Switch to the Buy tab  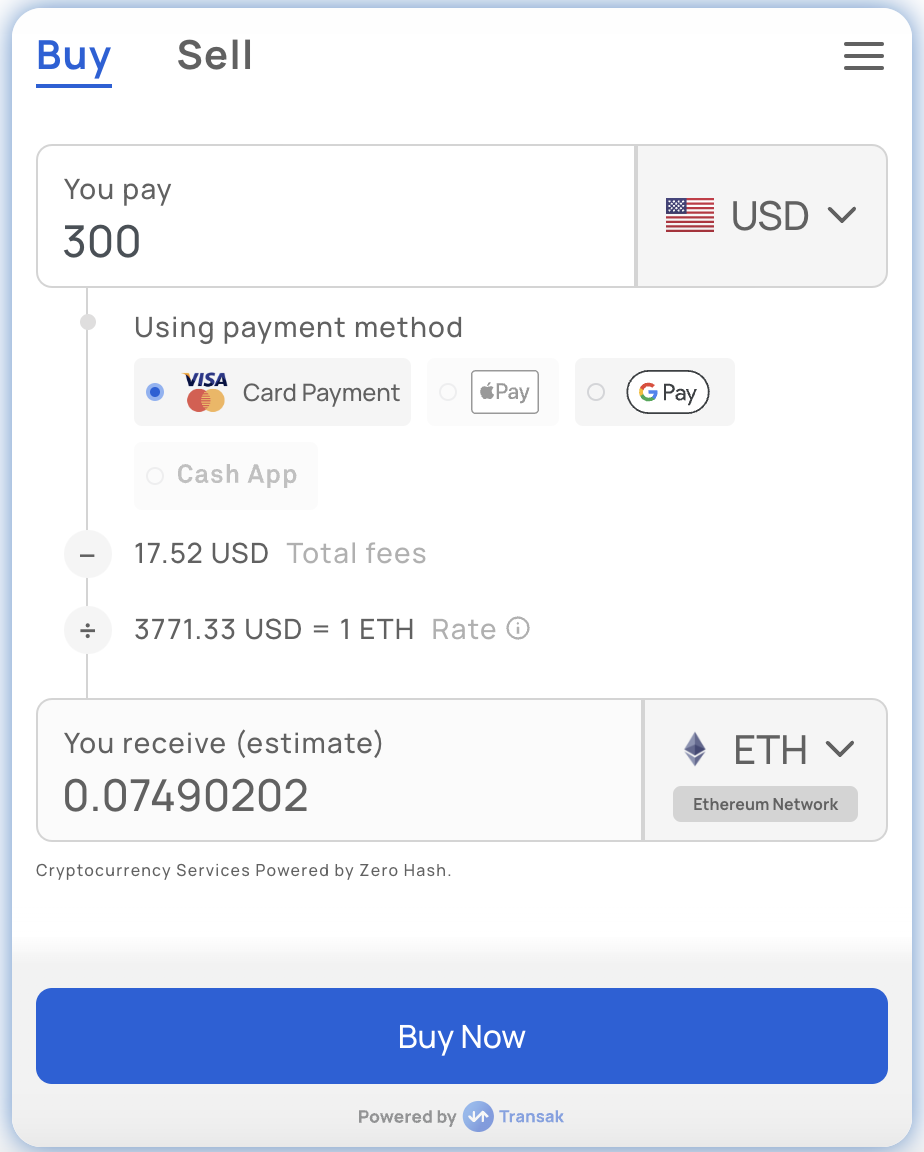click(74, 57)
